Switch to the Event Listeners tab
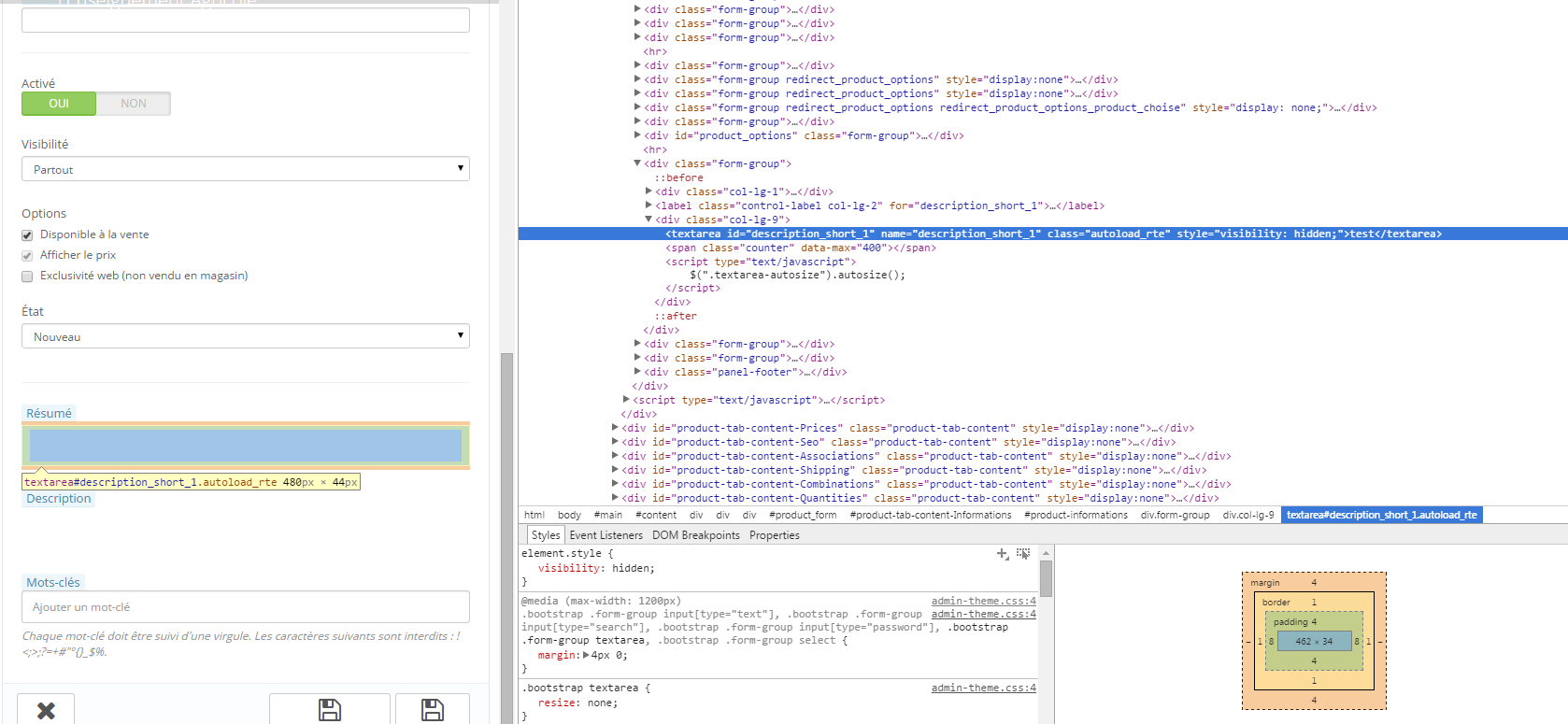 coord(606,535)
